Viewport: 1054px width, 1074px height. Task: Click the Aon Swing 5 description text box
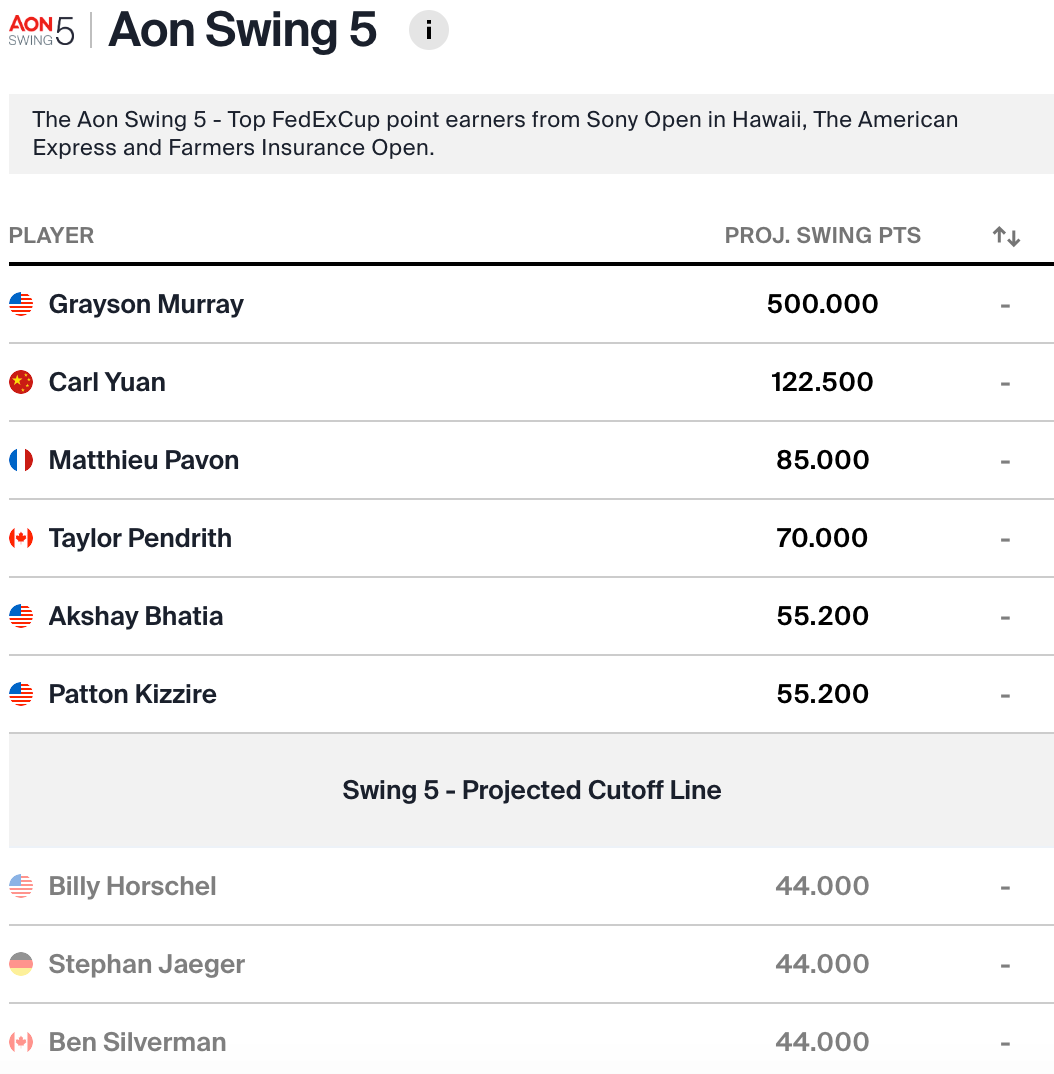[531, 134]
